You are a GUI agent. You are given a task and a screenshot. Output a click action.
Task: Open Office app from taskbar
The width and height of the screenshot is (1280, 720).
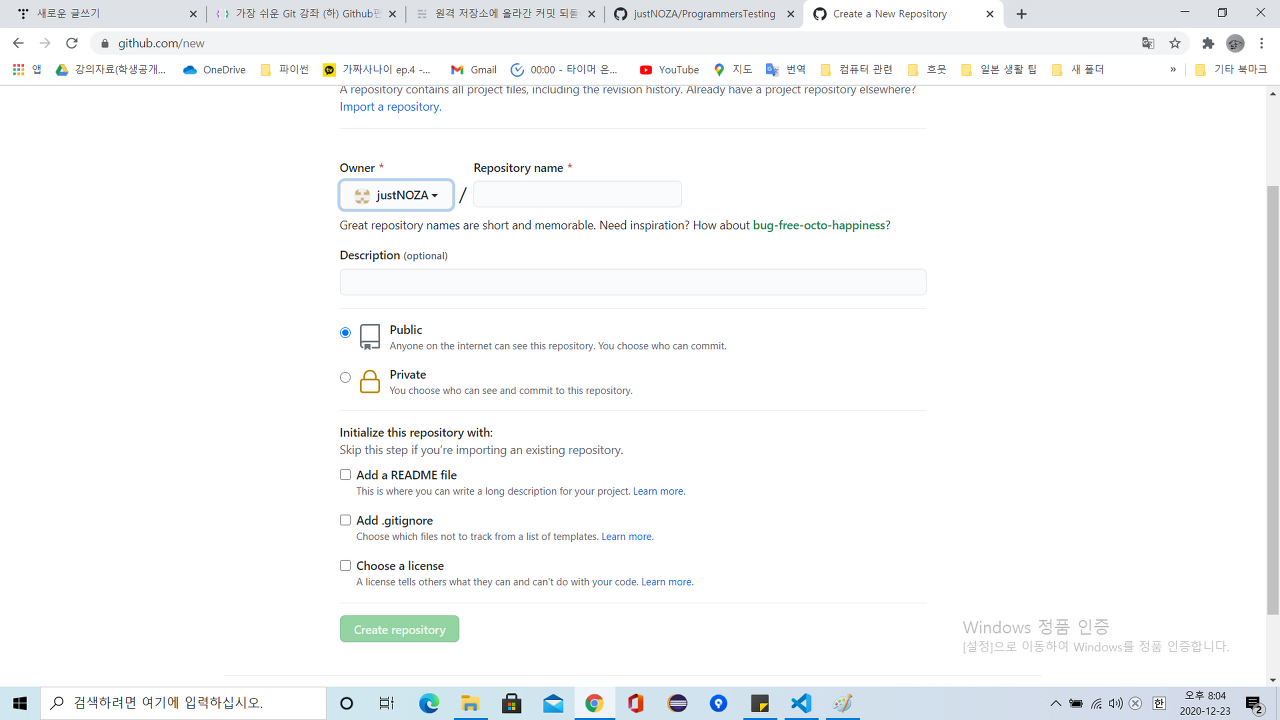(x=635, y=703)
